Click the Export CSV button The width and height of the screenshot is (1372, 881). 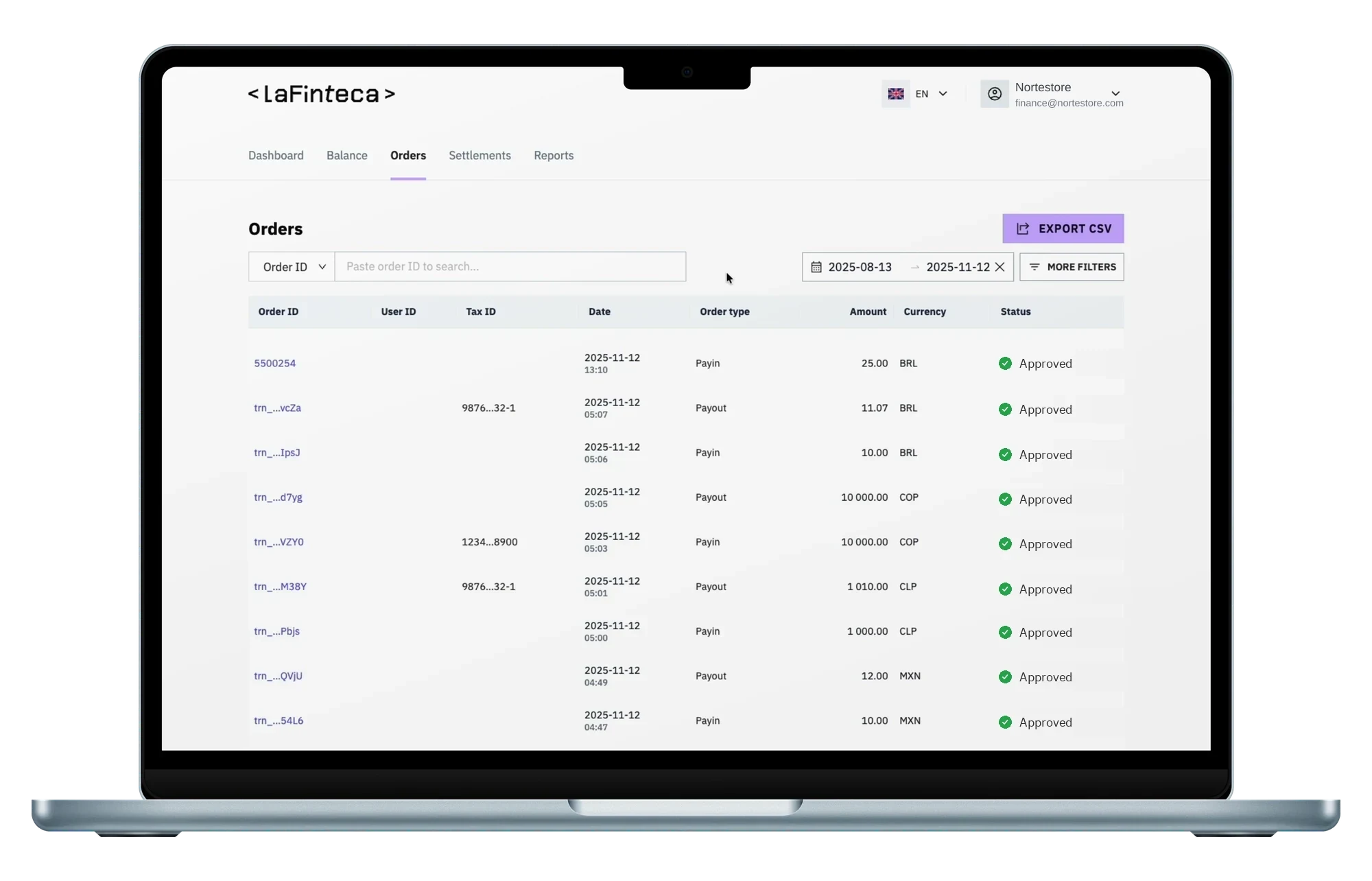coord(1063,228)
